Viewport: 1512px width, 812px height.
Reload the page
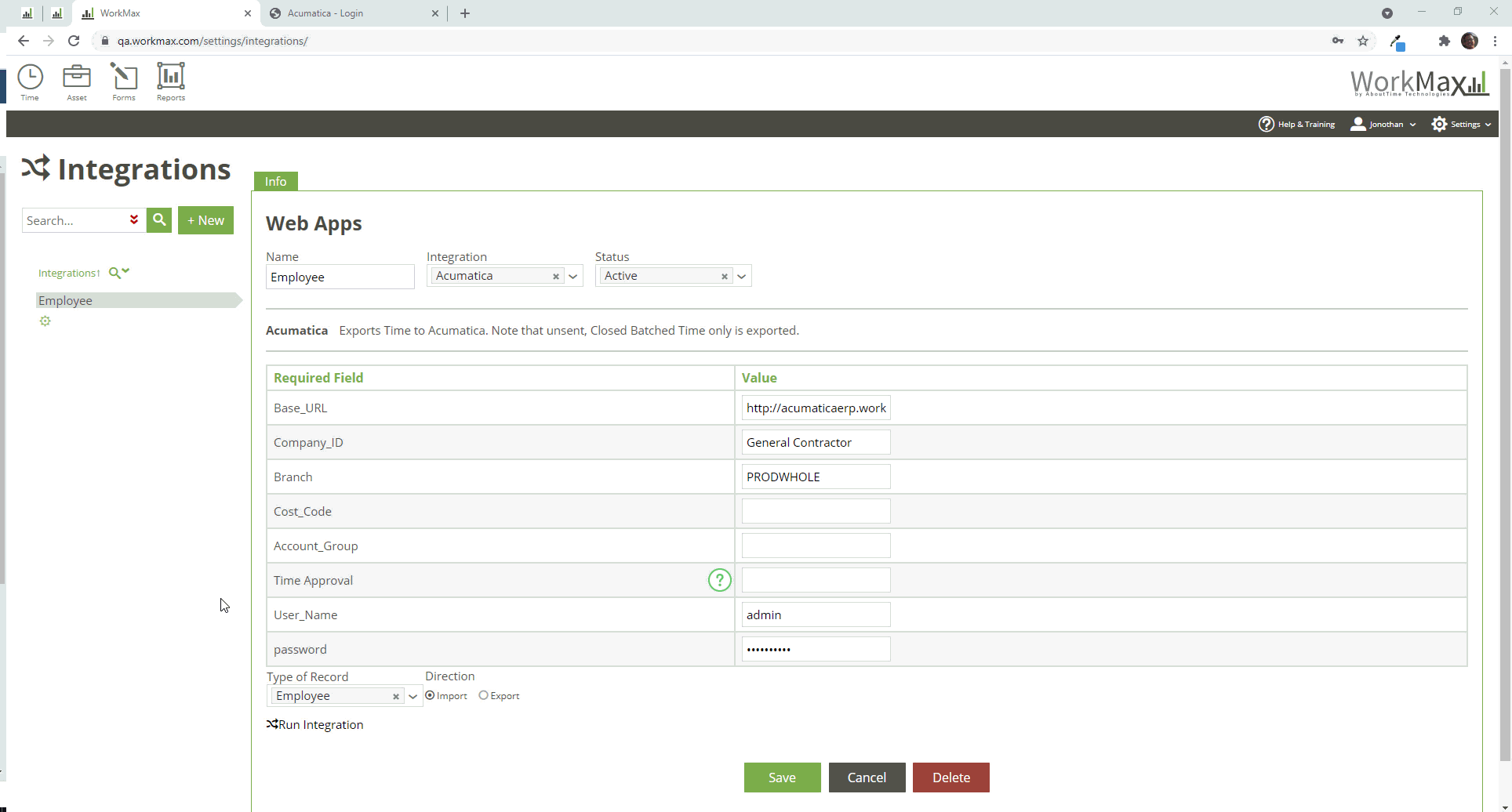pos(74,41)
